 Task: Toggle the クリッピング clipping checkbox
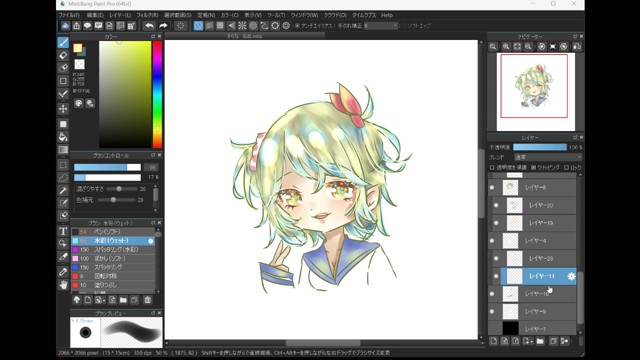tap(533, 167)
